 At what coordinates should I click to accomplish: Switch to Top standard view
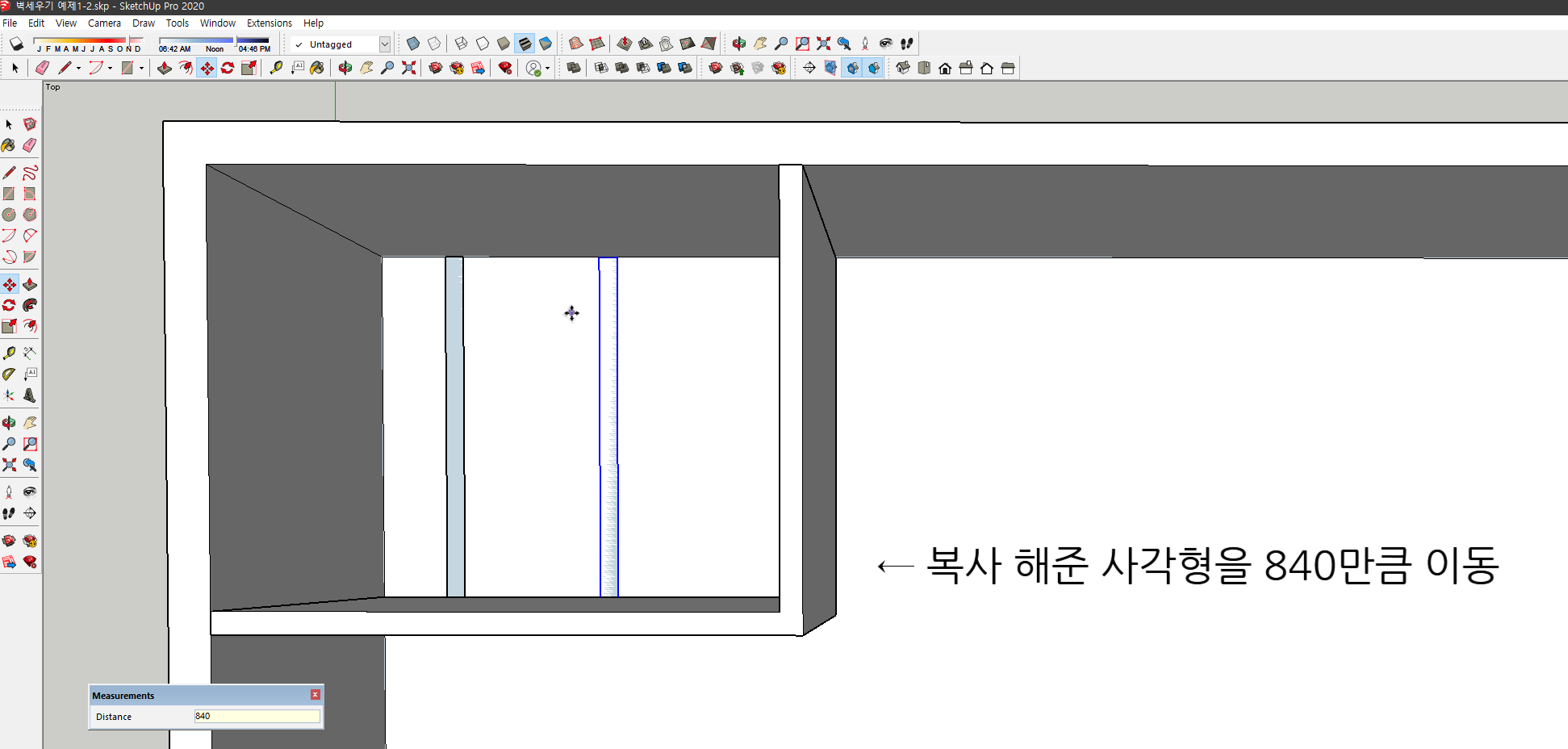pyautogui.click(x=924, y=68)
